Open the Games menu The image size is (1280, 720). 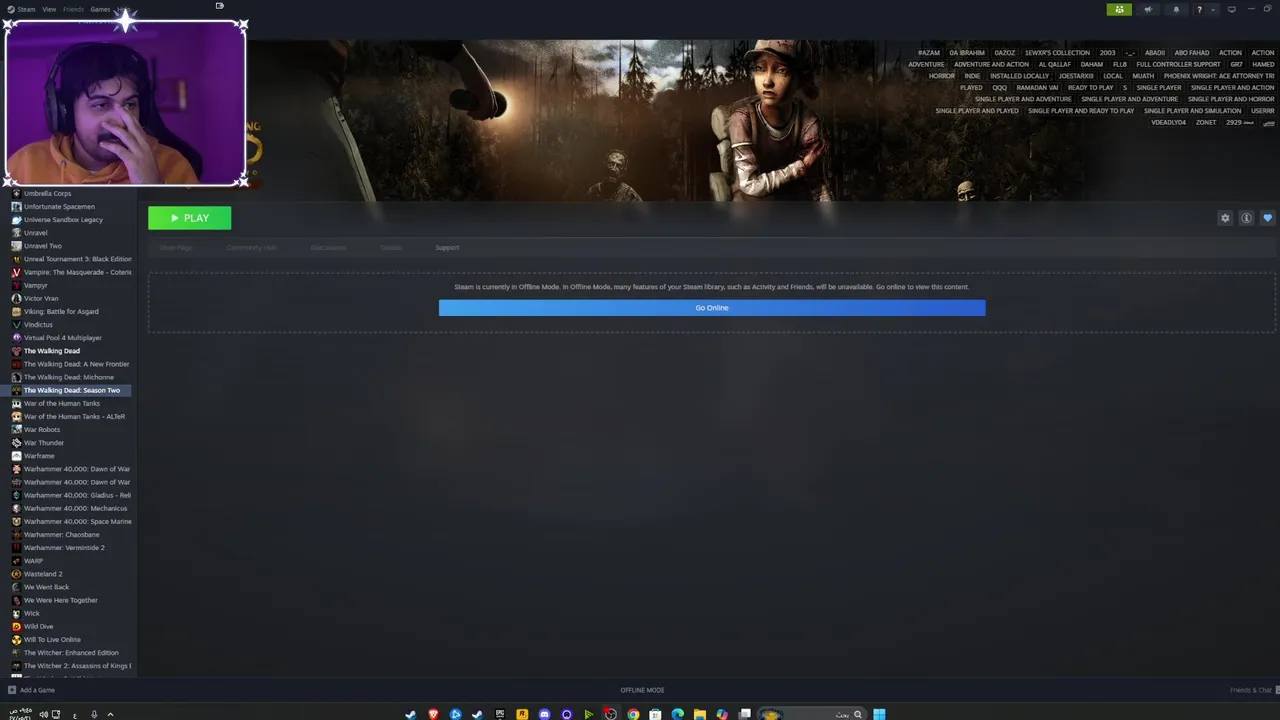[x=101, y=9]
